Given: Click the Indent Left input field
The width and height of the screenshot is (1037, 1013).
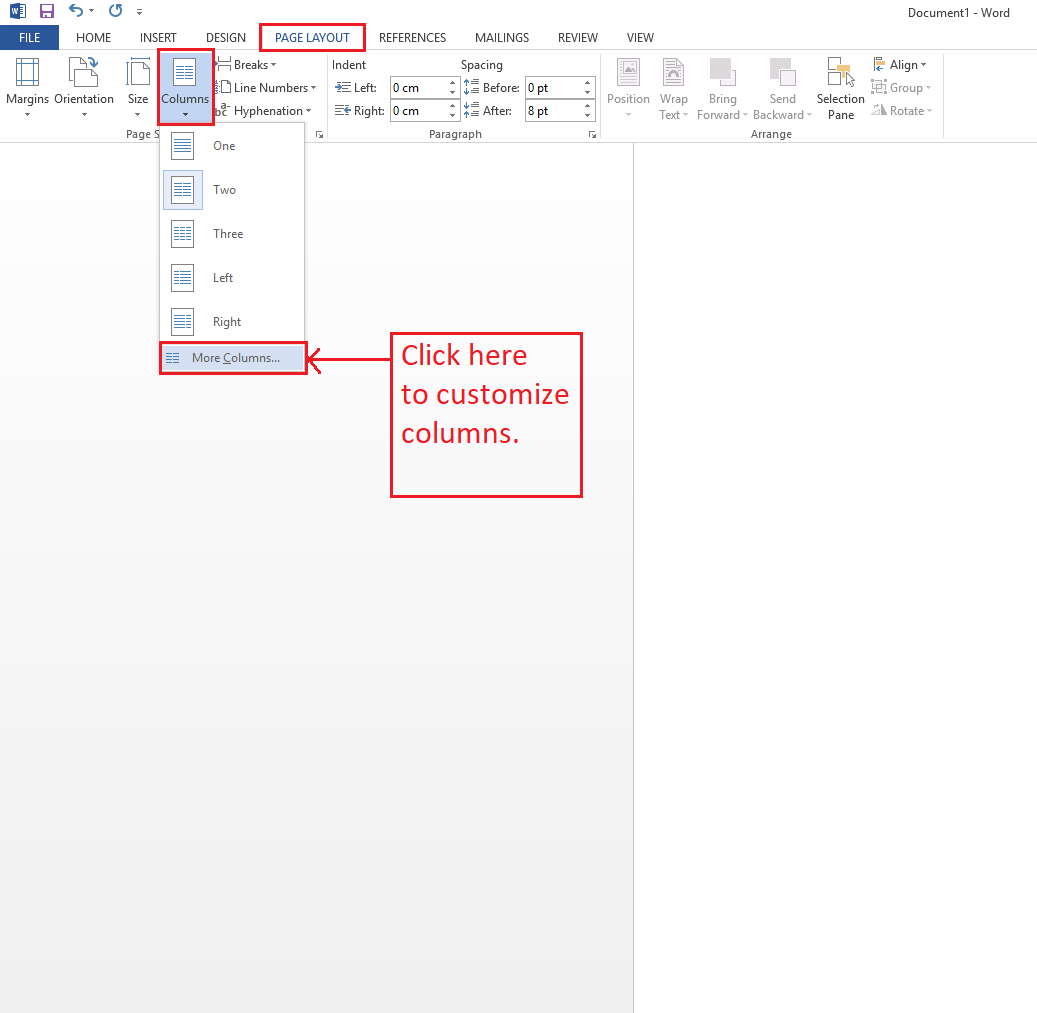Looking at the screenshot, I should click(x=420, y=87).
